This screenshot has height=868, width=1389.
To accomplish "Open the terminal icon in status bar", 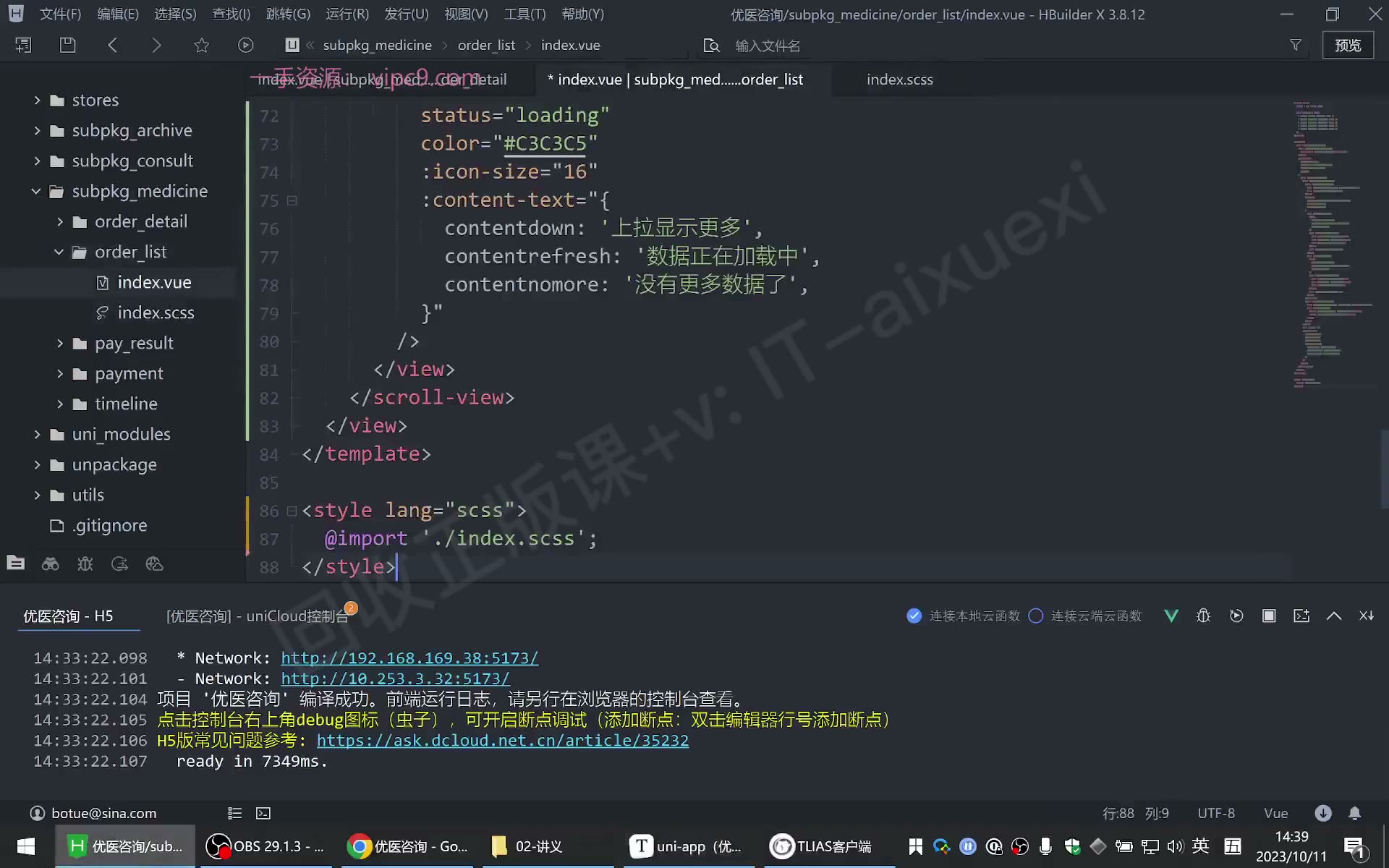I will click(263, 813).
